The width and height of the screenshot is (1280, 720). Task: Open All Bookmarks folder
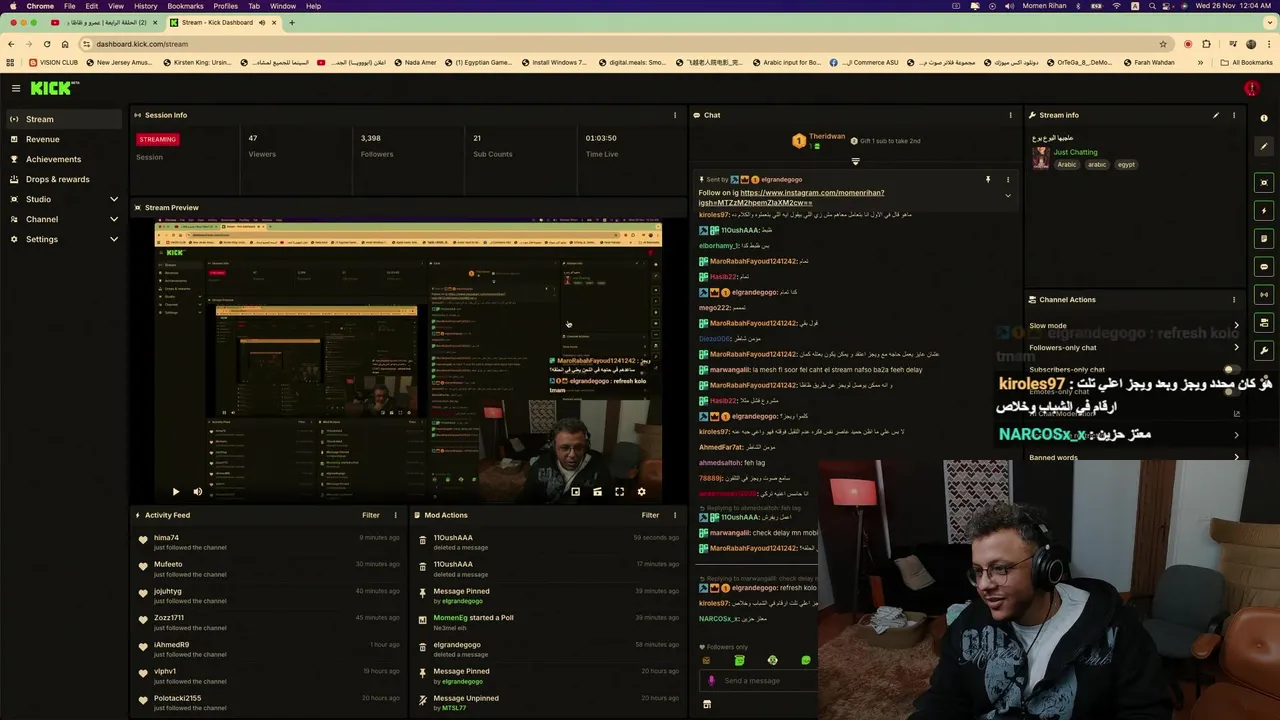tap(1246, 62)
